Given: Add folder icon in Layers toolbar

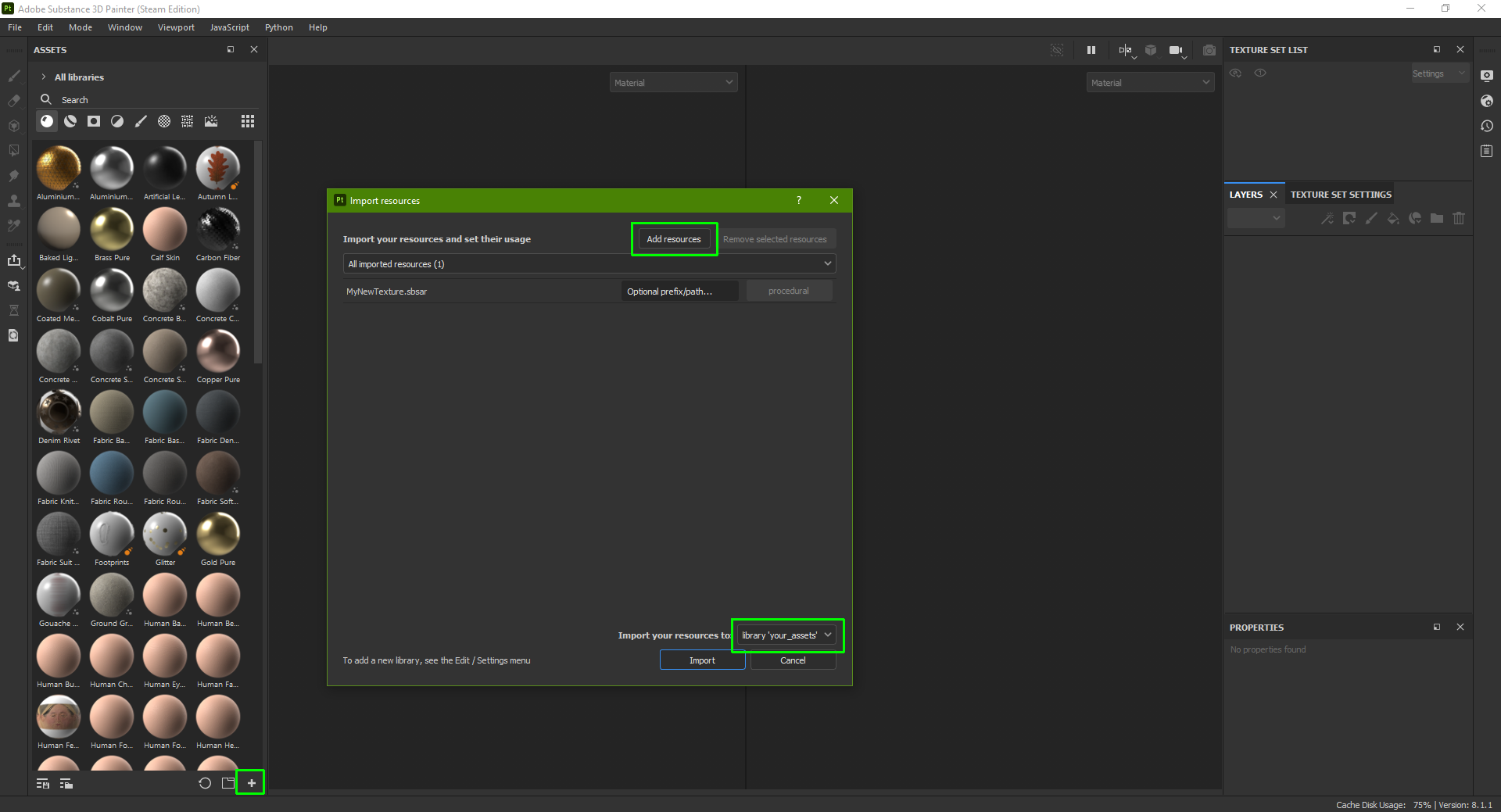Looking at the screenshot, I should (1437, 219).
